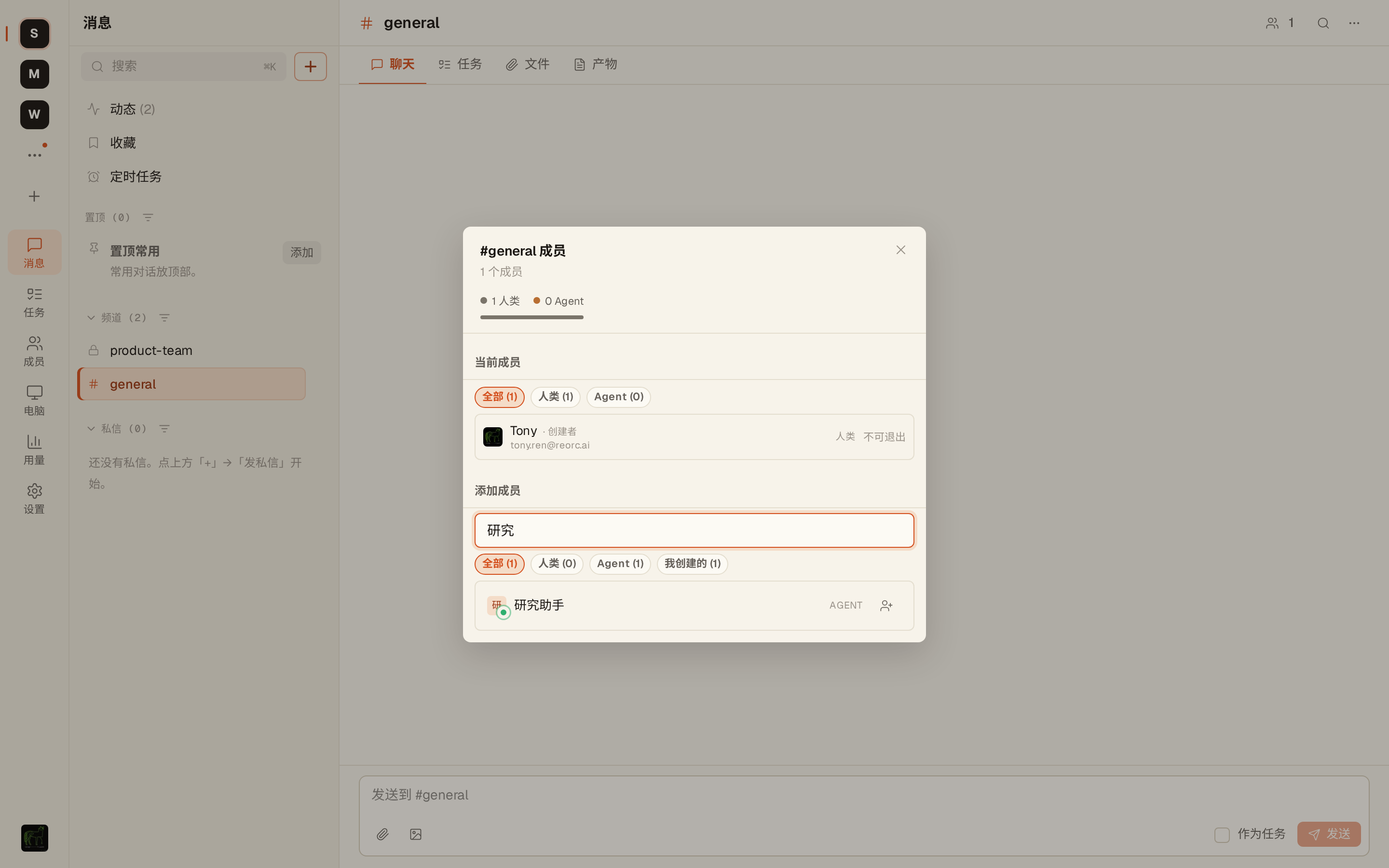Collapse the 私信 (0) section
The height and width of the screenshot is (868, 1389).
pos(91,428)
